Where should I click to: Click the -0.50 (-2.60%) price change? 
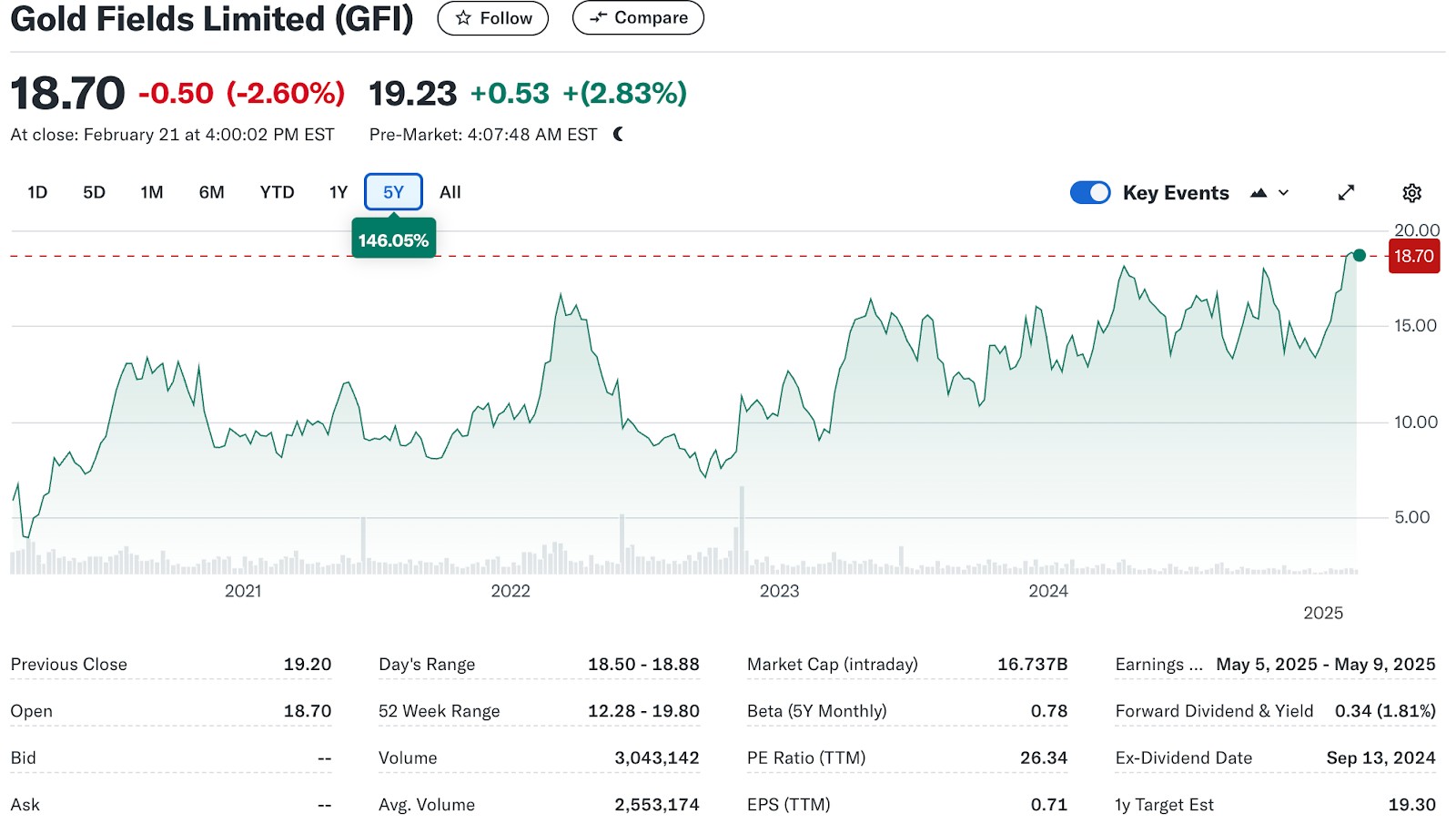pyautogui.click(x=242, y=93)
